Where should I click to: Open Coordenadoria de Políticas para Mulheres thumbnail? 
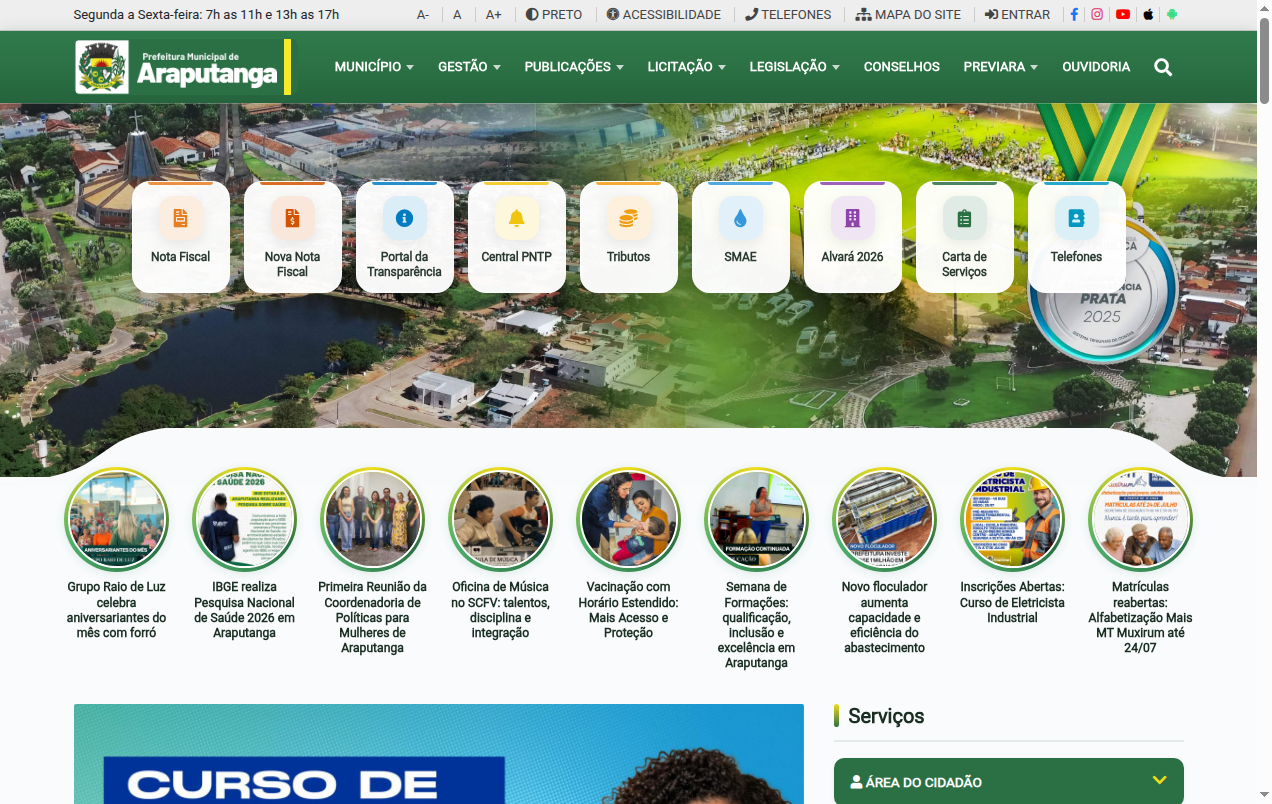tap(372, 520)
